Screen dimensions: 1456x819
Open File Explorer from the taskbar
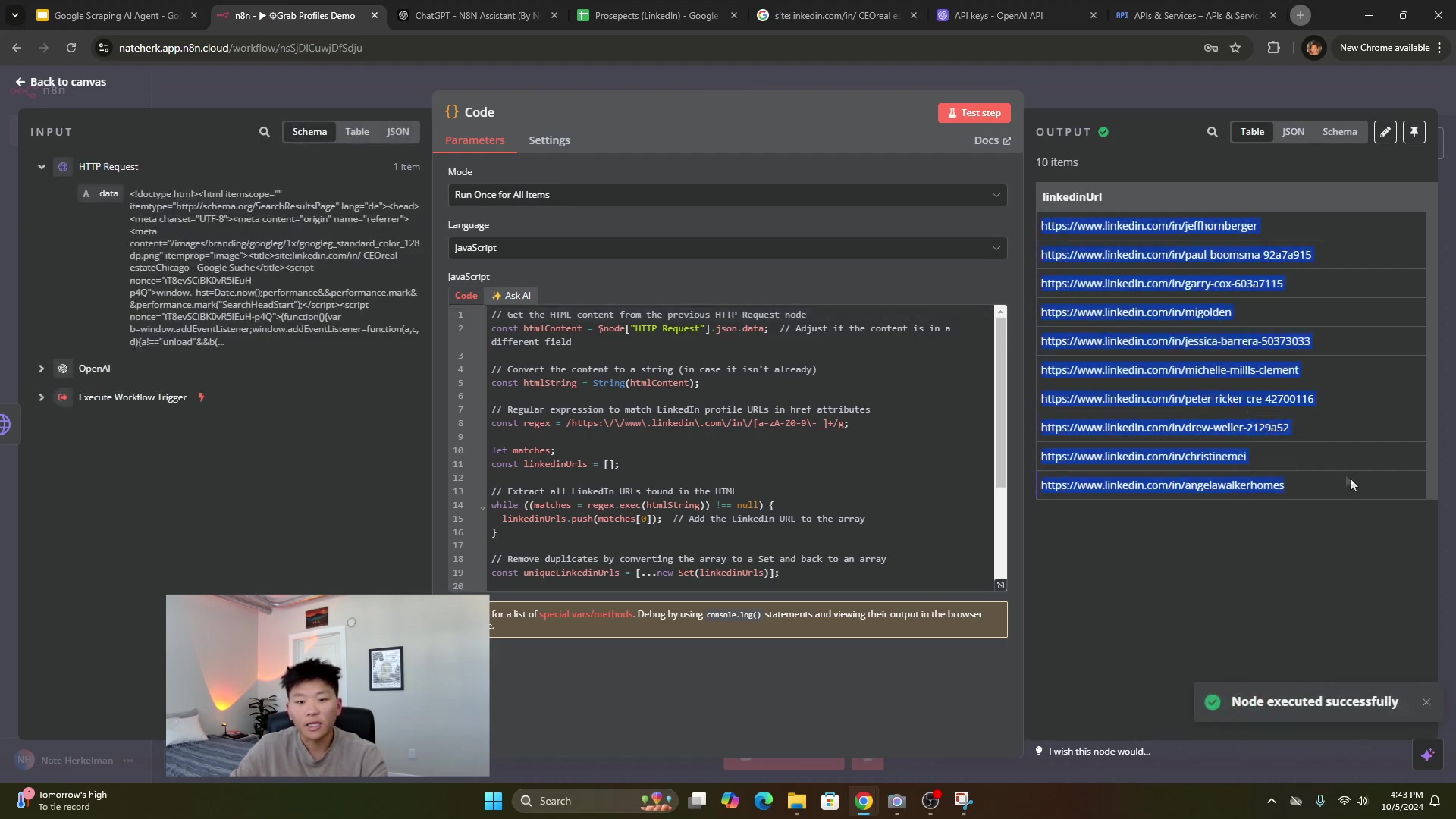pos(796,801)
